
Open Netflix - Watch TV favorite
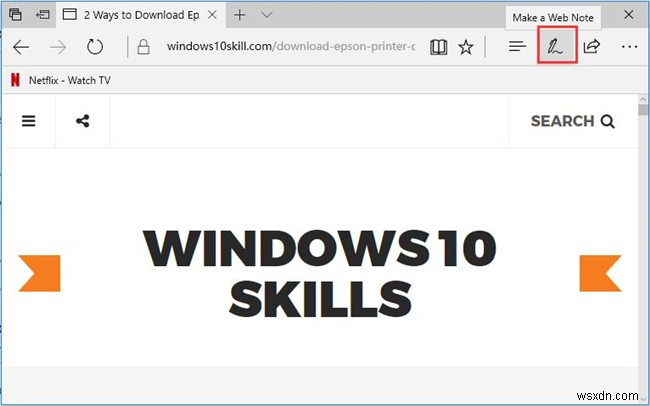tap(61, 80)
